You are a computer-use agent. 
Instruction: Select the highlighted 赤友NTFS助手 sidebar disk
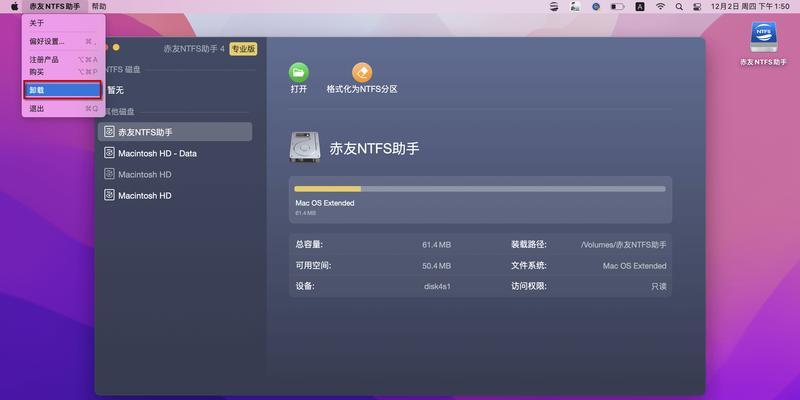(x=175, y=132)
